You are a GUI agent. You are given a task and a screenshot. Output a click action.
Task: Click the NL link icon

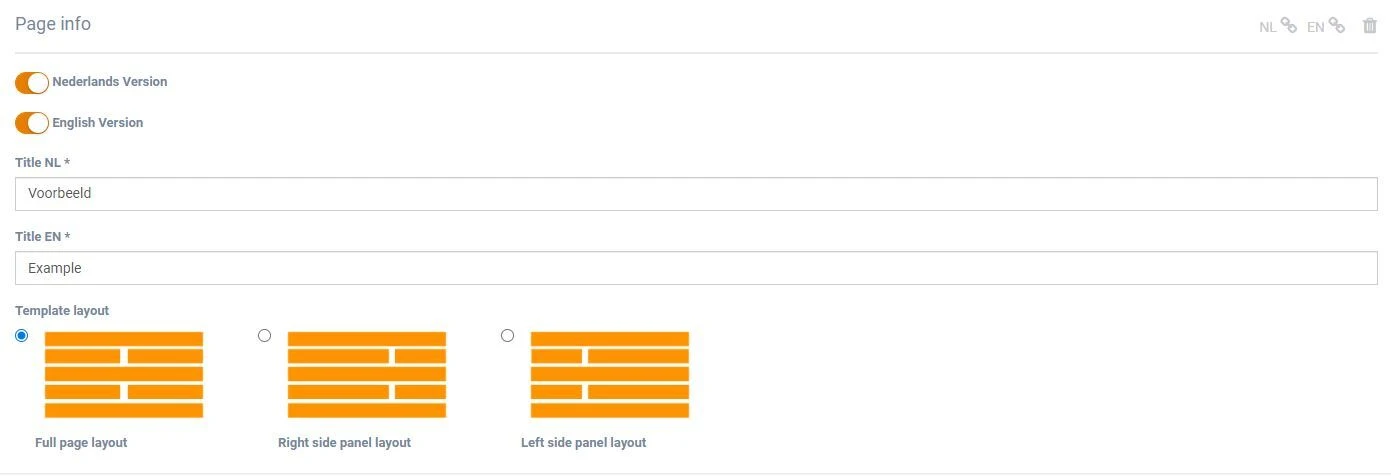click(1288, 26)
